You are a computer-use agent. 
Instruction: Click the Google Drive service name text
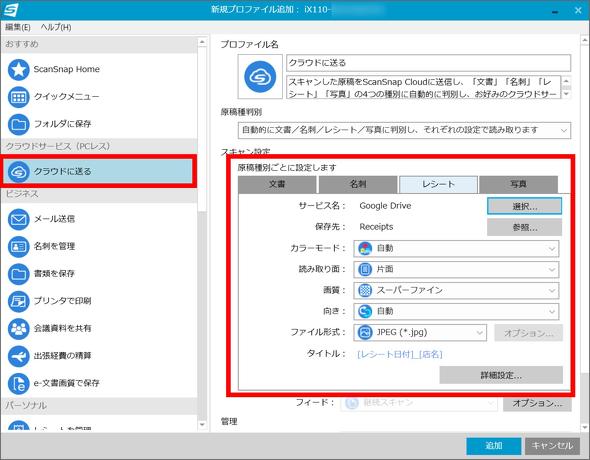pos(385,206)
